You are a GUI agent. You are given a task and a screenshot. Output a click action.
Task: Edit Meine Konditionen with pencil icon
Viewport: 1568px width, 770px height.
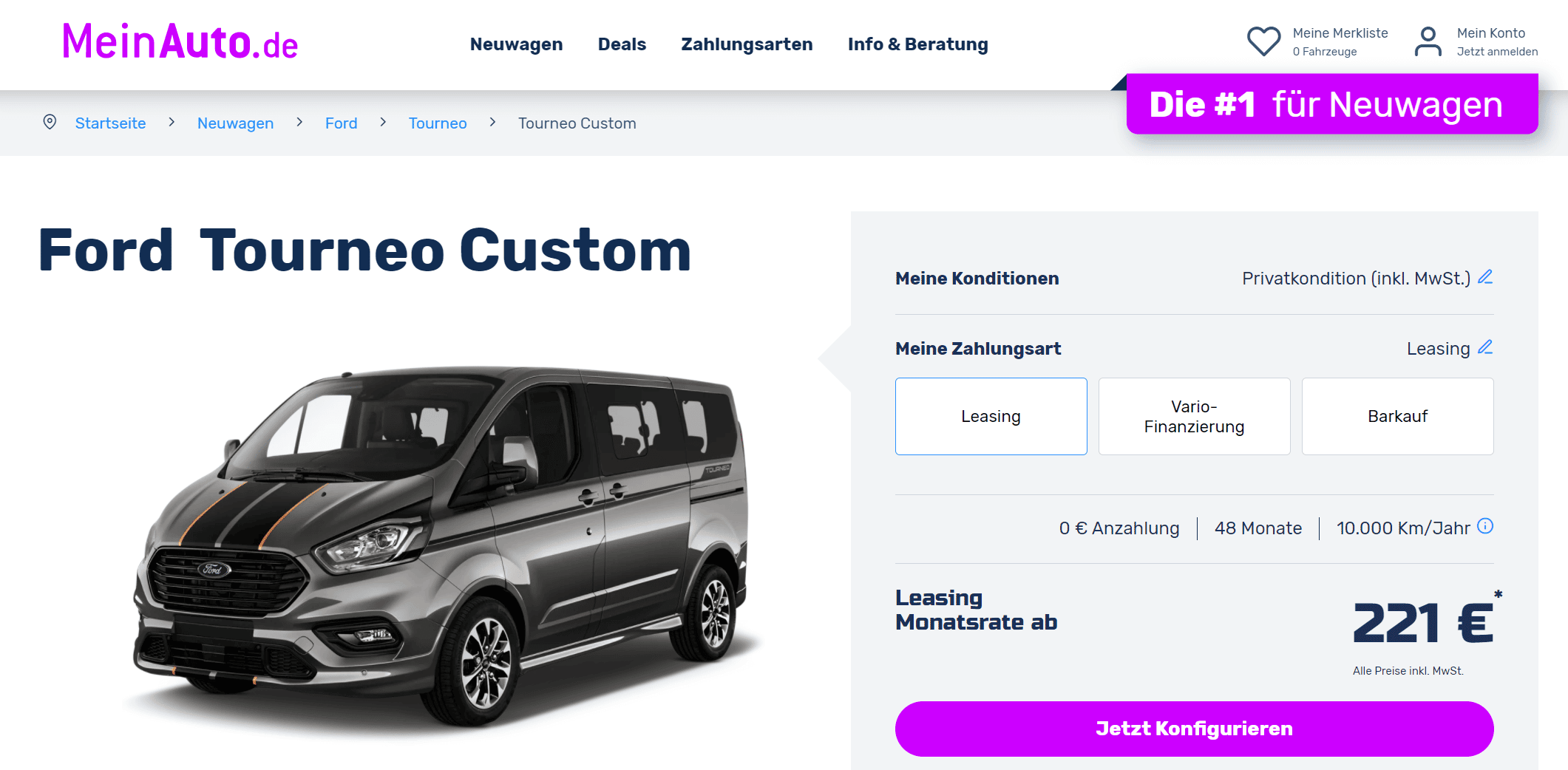tap(1485, 277)
